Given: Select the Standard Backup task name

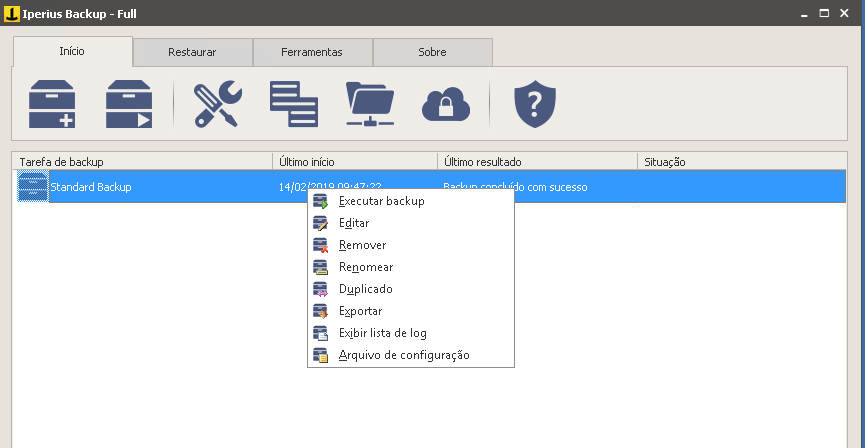Looking at the screenshot, I should [91, 187].
